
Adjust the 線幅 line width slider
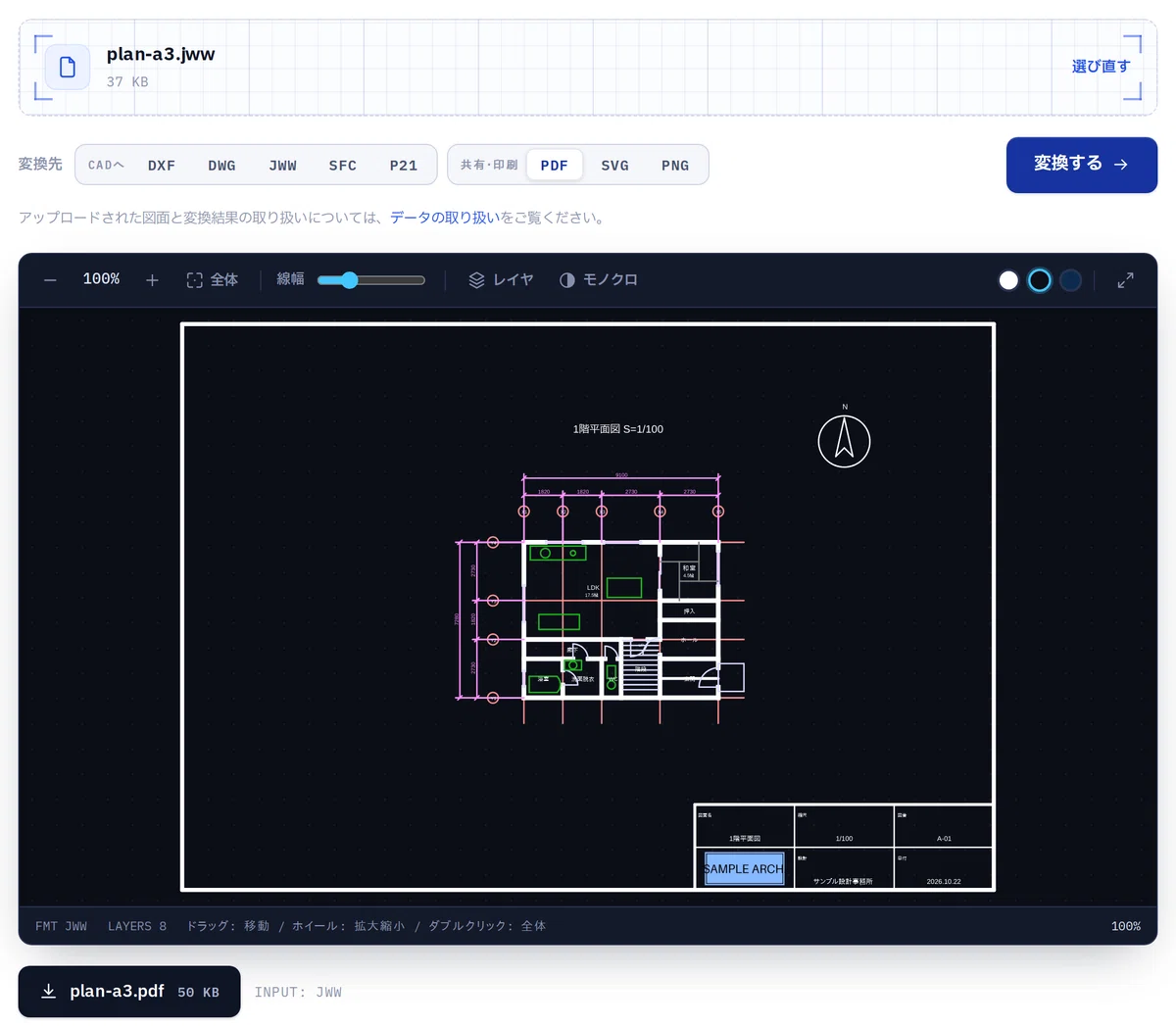(x=371, y=280)
